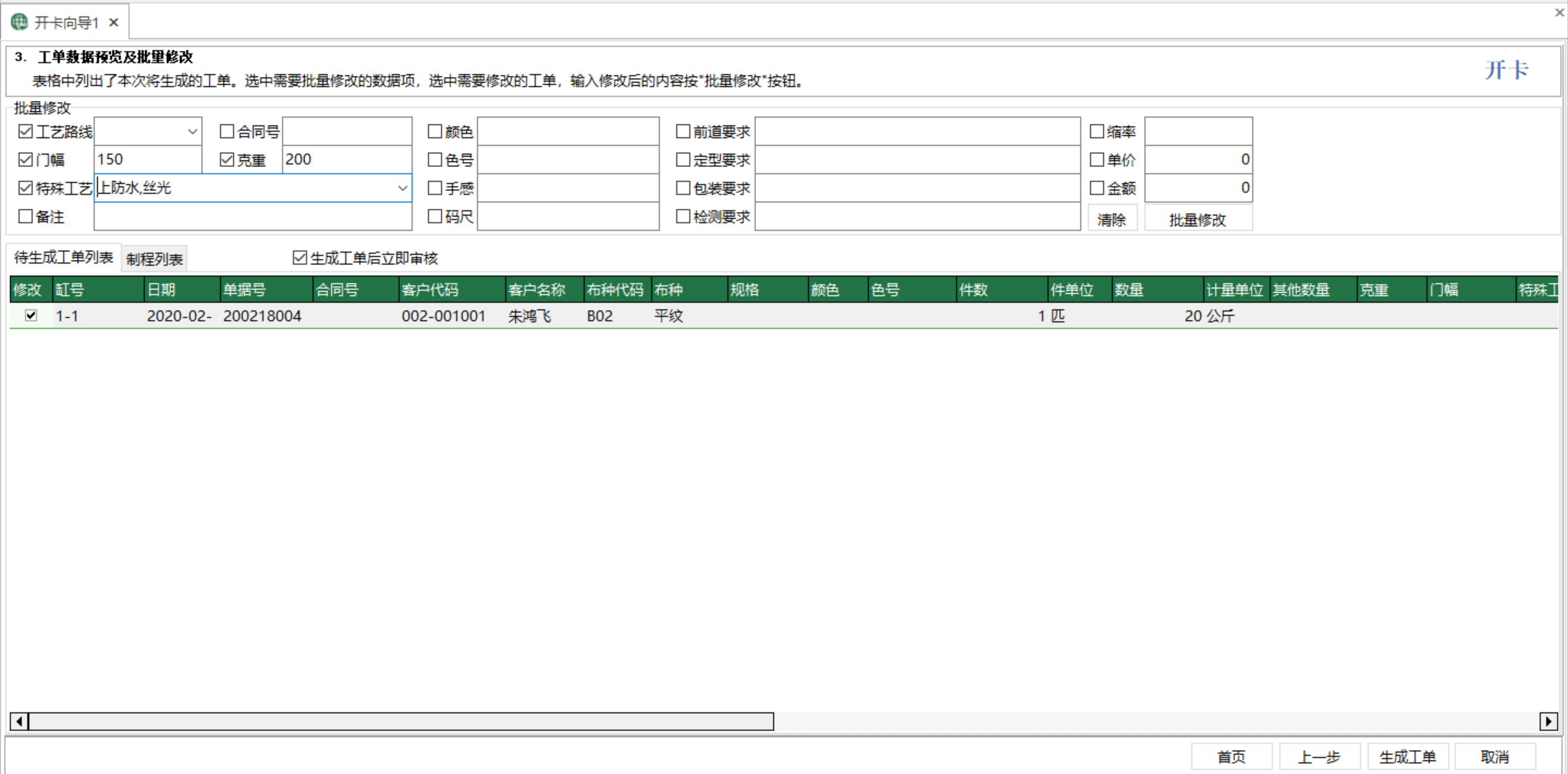Go to 首页 button

[x=1231, y=757]
